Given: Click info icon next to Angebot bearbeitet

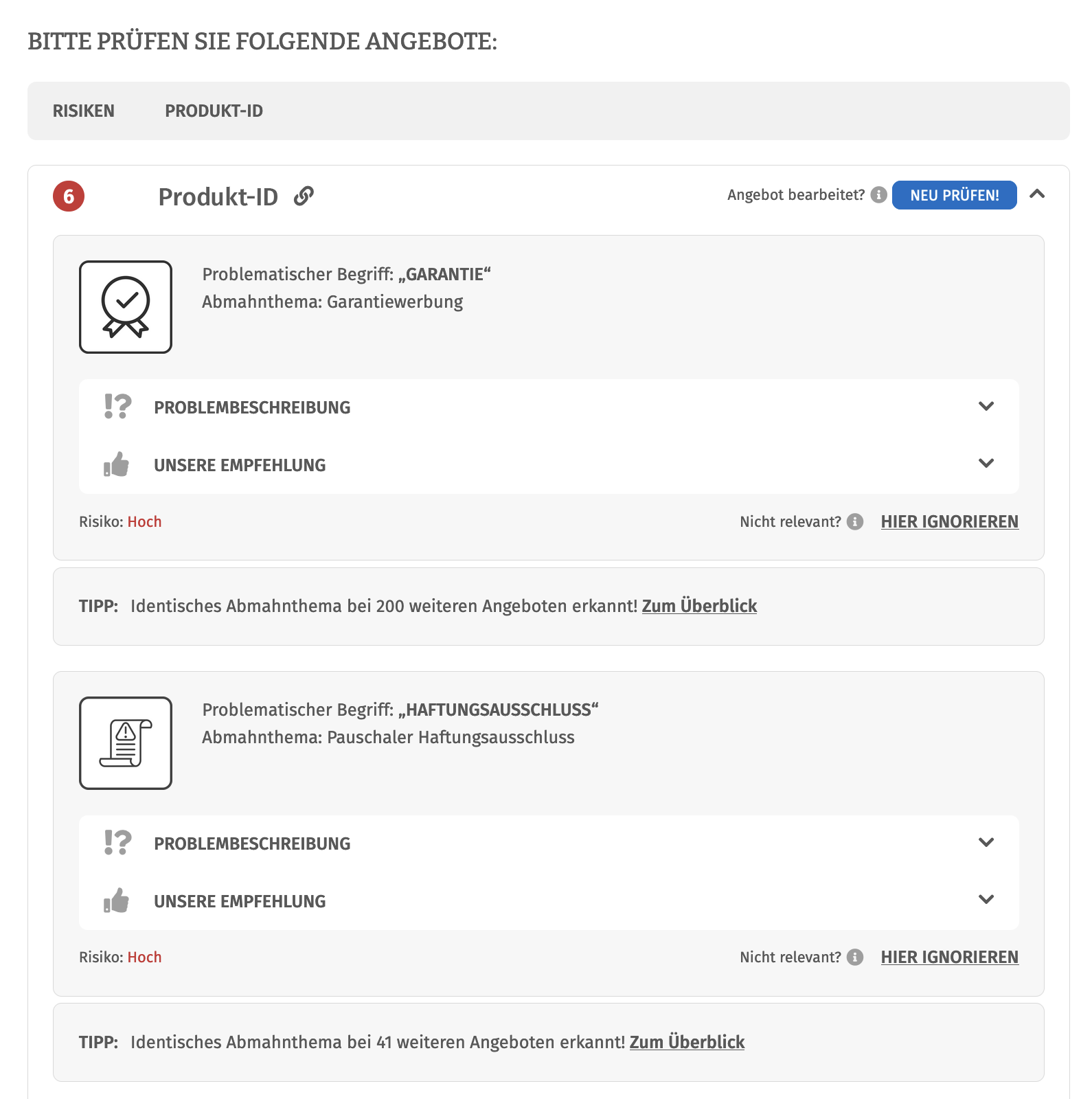Looking at the screenshot, I should 878,195.
